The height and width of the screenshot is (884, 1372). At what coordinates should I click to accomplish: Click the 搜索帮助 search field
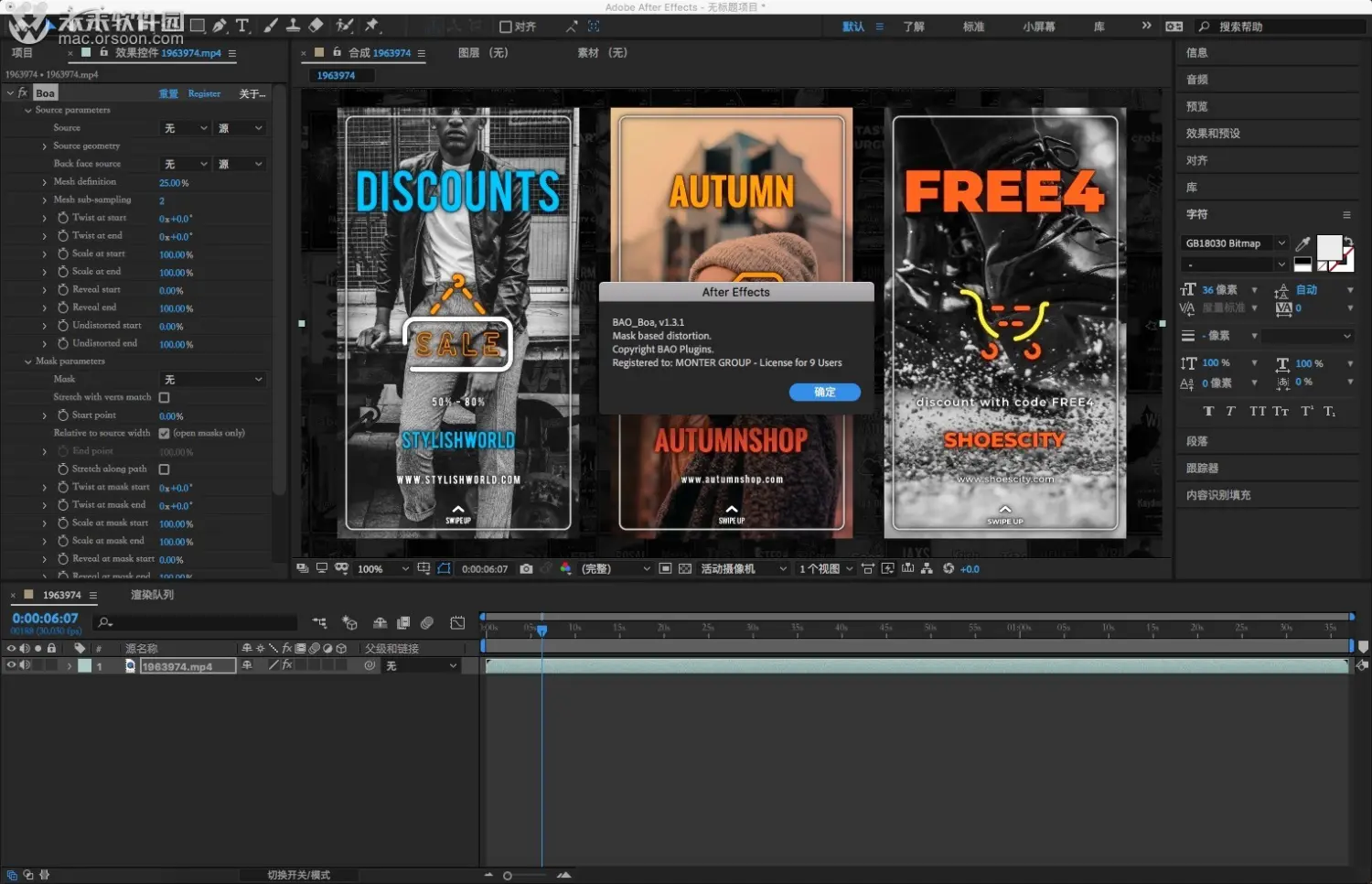coord(1281,27)
